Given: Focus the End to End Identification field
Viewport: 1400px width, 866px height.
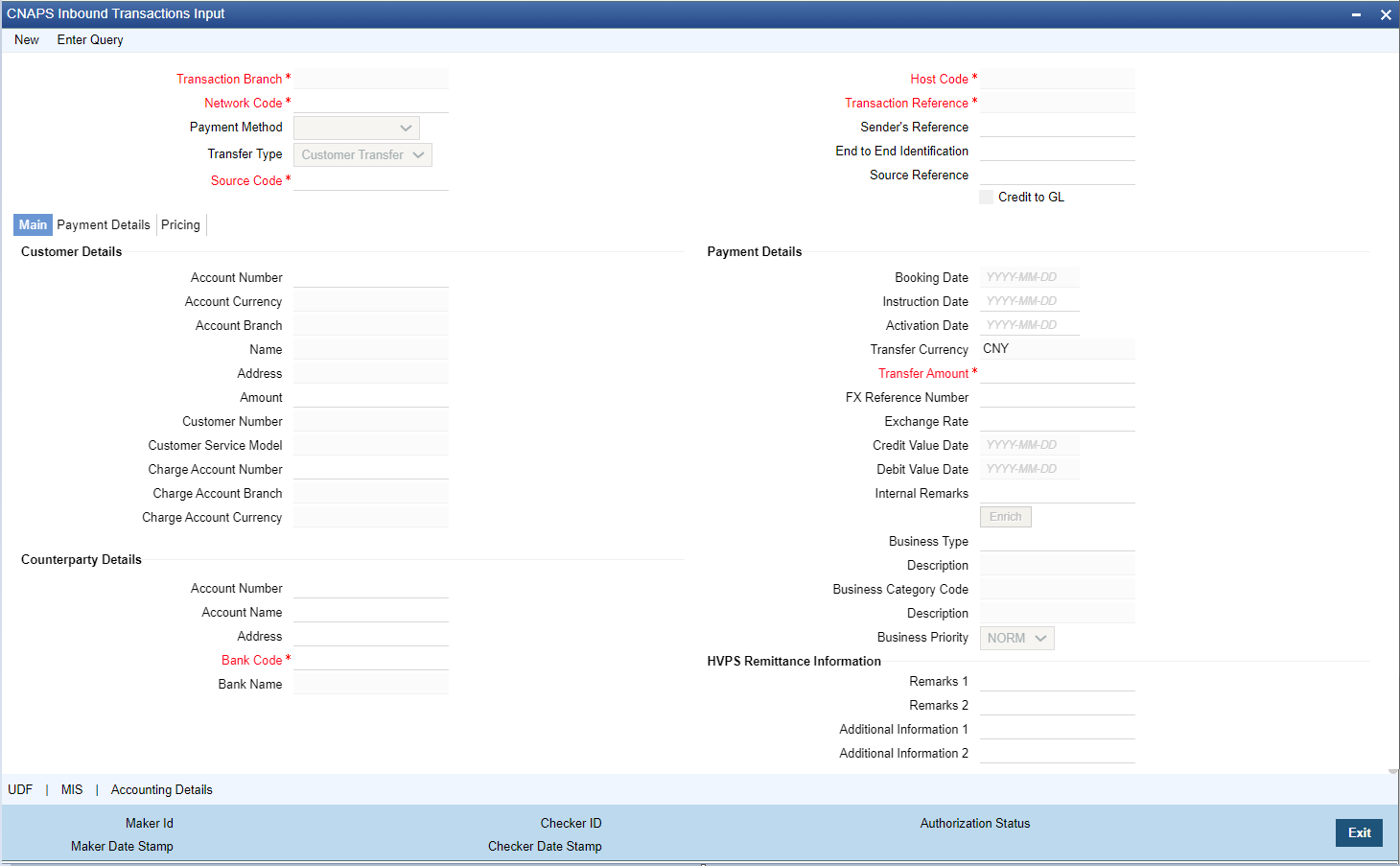Looking at the screenshot, I should (x=1058, y=151).
